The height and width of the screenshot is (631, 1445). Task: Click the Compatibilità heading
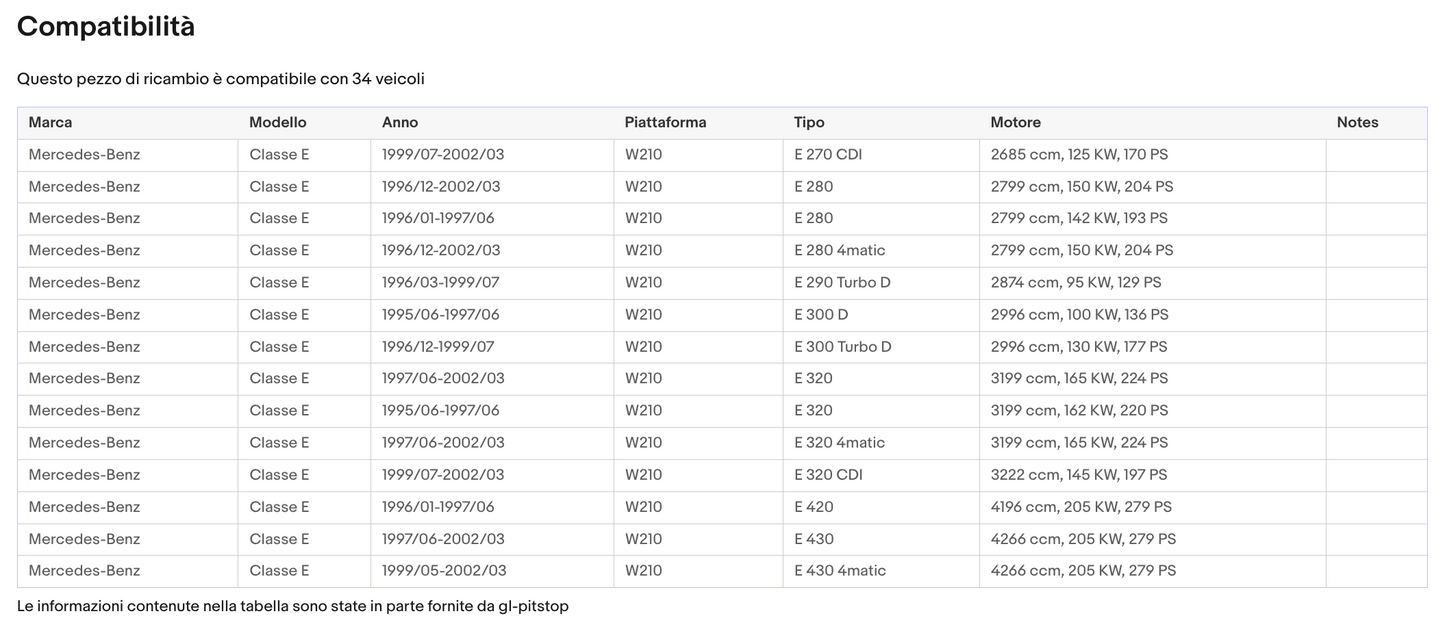[106, 27]
